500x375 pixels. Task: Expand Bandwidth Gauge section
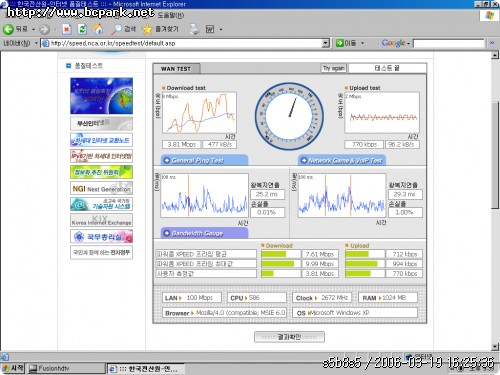pyautogui.click(x=204, y=233)
